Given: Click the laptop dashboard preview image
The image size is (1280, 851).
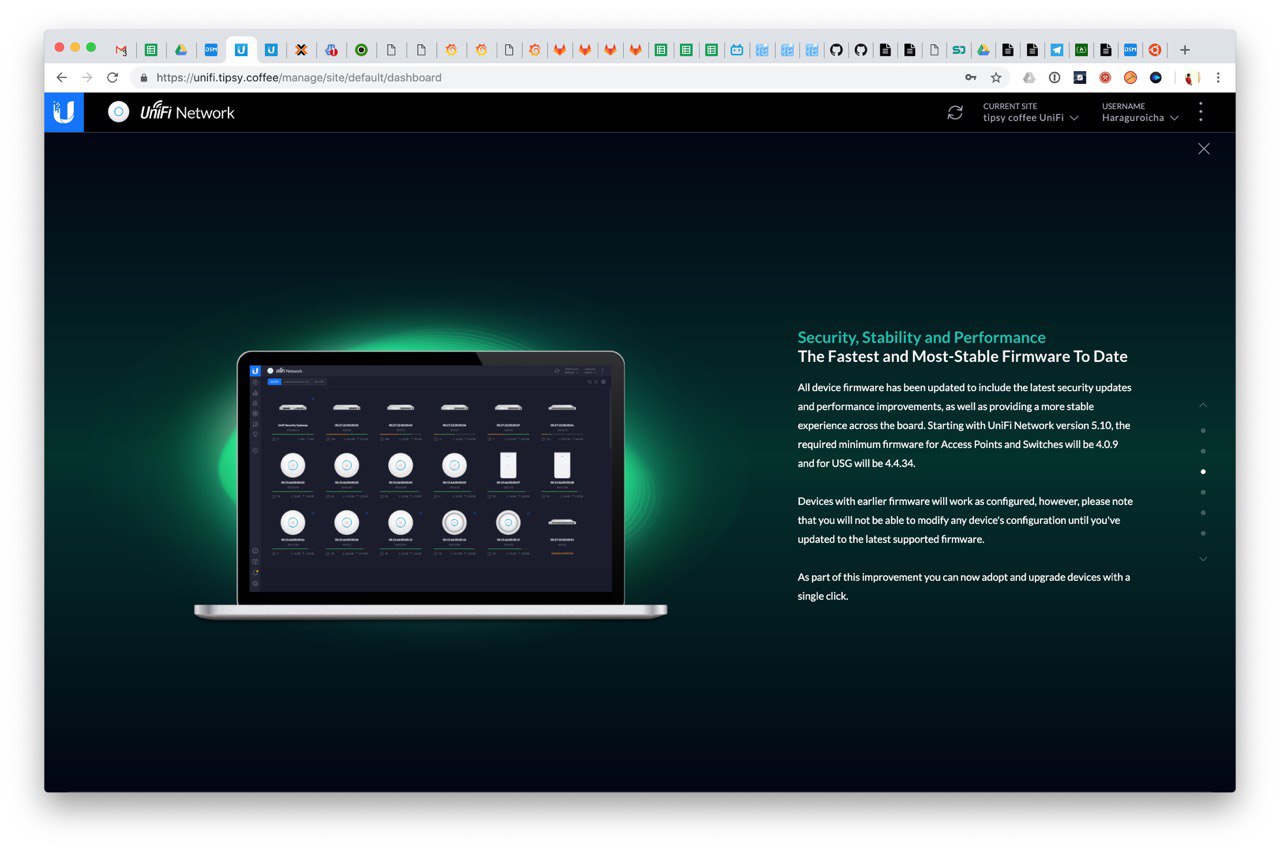Looking at the screenshot, I should (430, 484).
